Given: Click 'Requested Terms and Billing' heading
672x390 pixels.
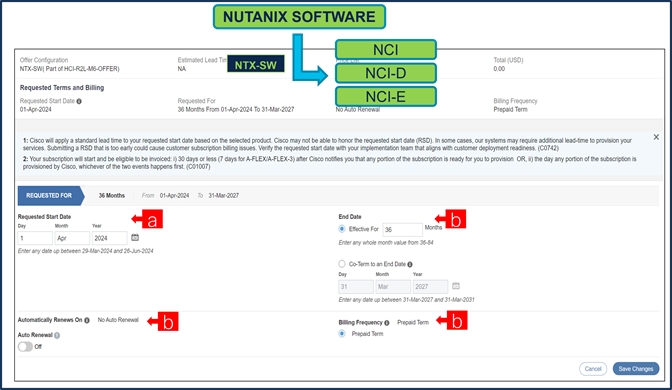Looking at the screenshot, I should [x=62, y=87].
